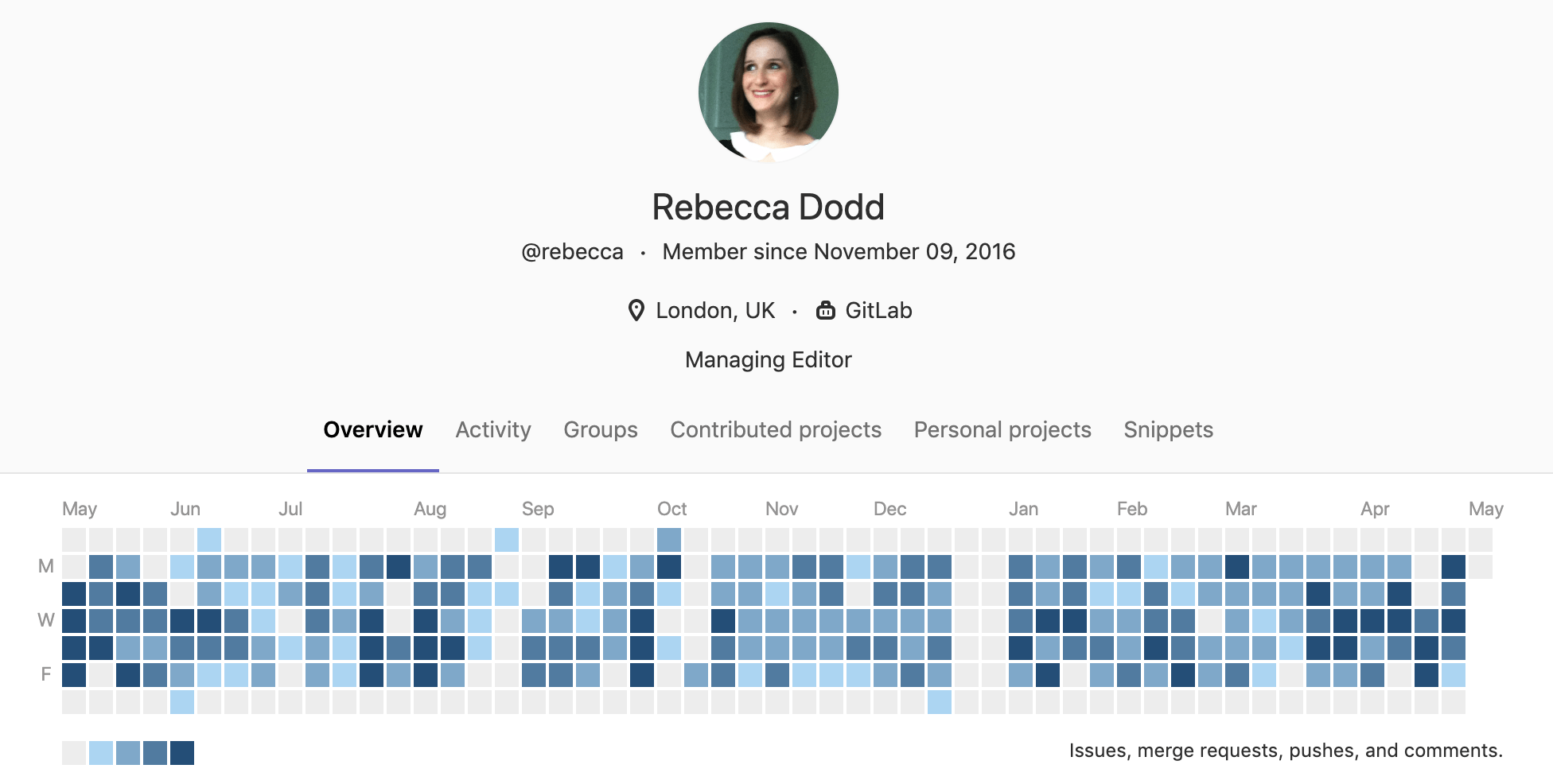
Task: Open the Personal projects tab
Action: coord(1002,429)
